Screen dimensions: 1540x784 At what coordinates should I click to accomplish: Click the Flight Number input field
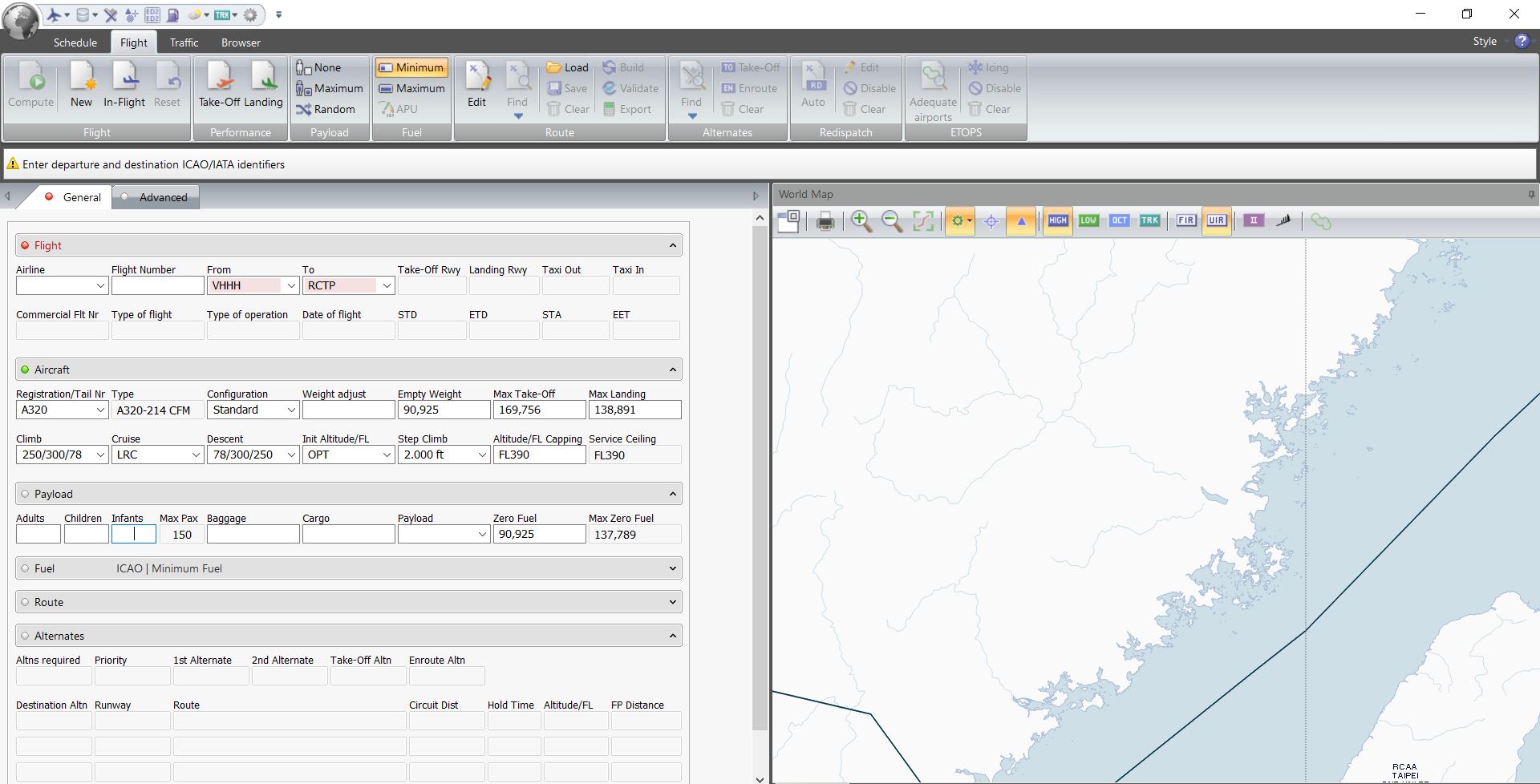(158, 285)
